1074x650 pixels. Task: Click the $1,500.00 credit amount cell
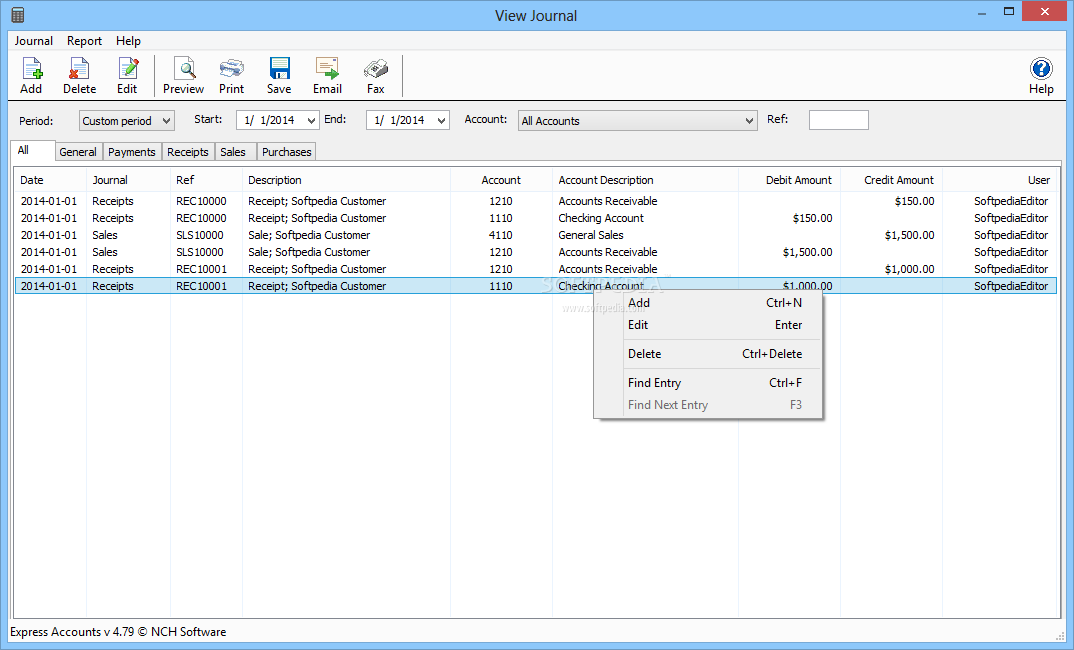pos(909,235)
